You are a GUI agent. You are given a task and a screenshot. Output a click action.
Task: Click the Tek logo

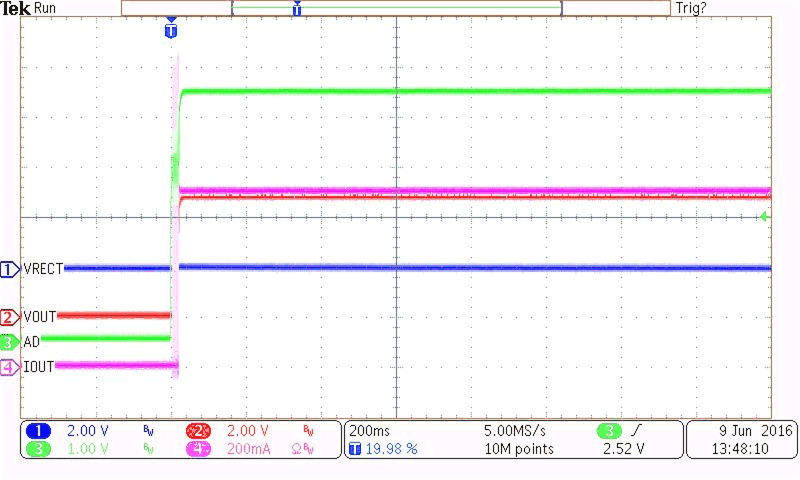(16, 8)
